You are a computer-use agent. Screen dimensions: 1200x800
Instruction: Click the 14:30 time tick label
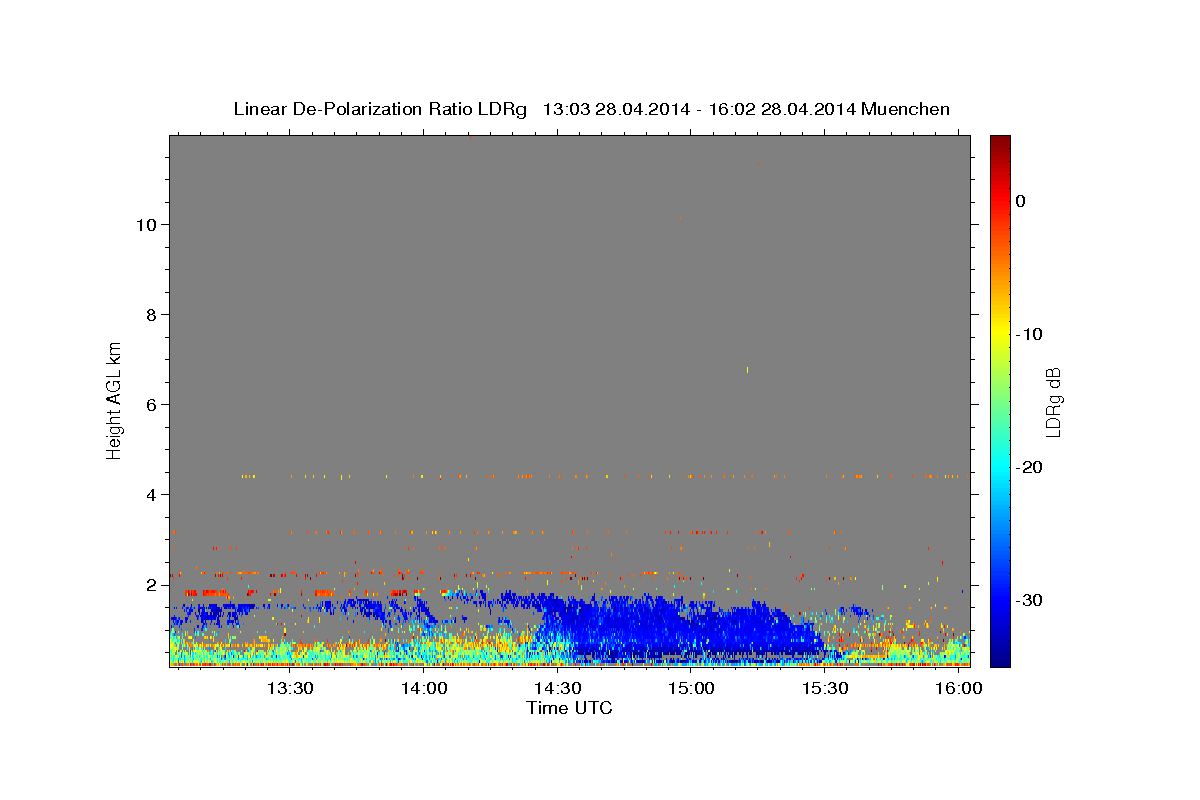(x=557, y=689)
